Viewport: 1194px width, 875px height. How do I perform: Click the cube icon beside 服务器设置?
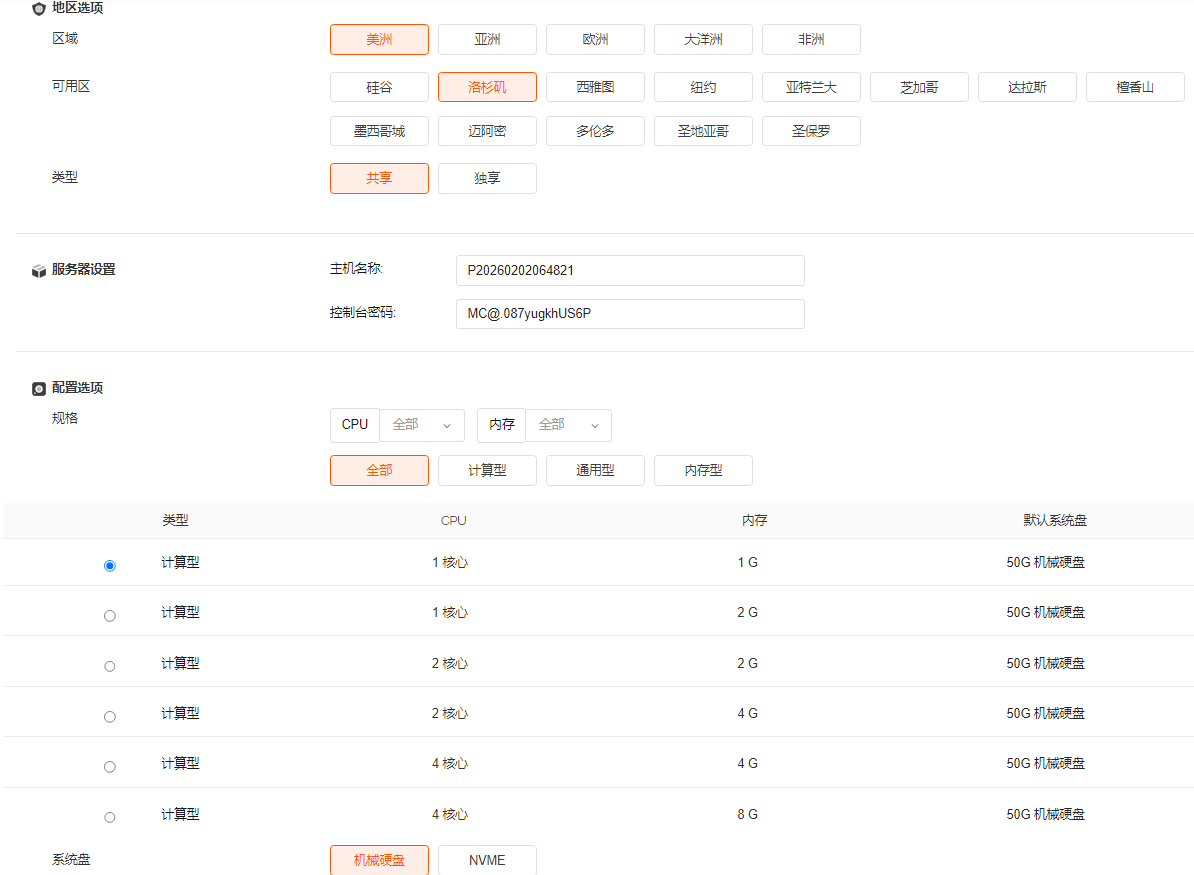(x=39, y=270)
